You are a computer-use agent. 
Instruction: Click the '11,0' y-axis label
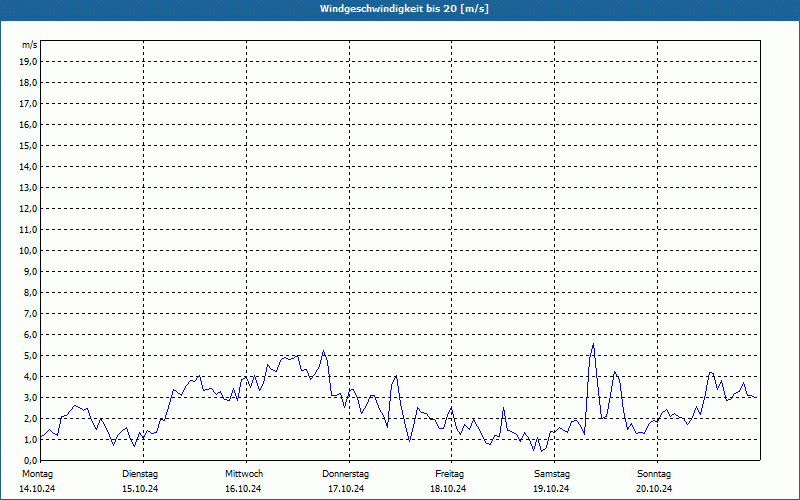pos(28,230)
